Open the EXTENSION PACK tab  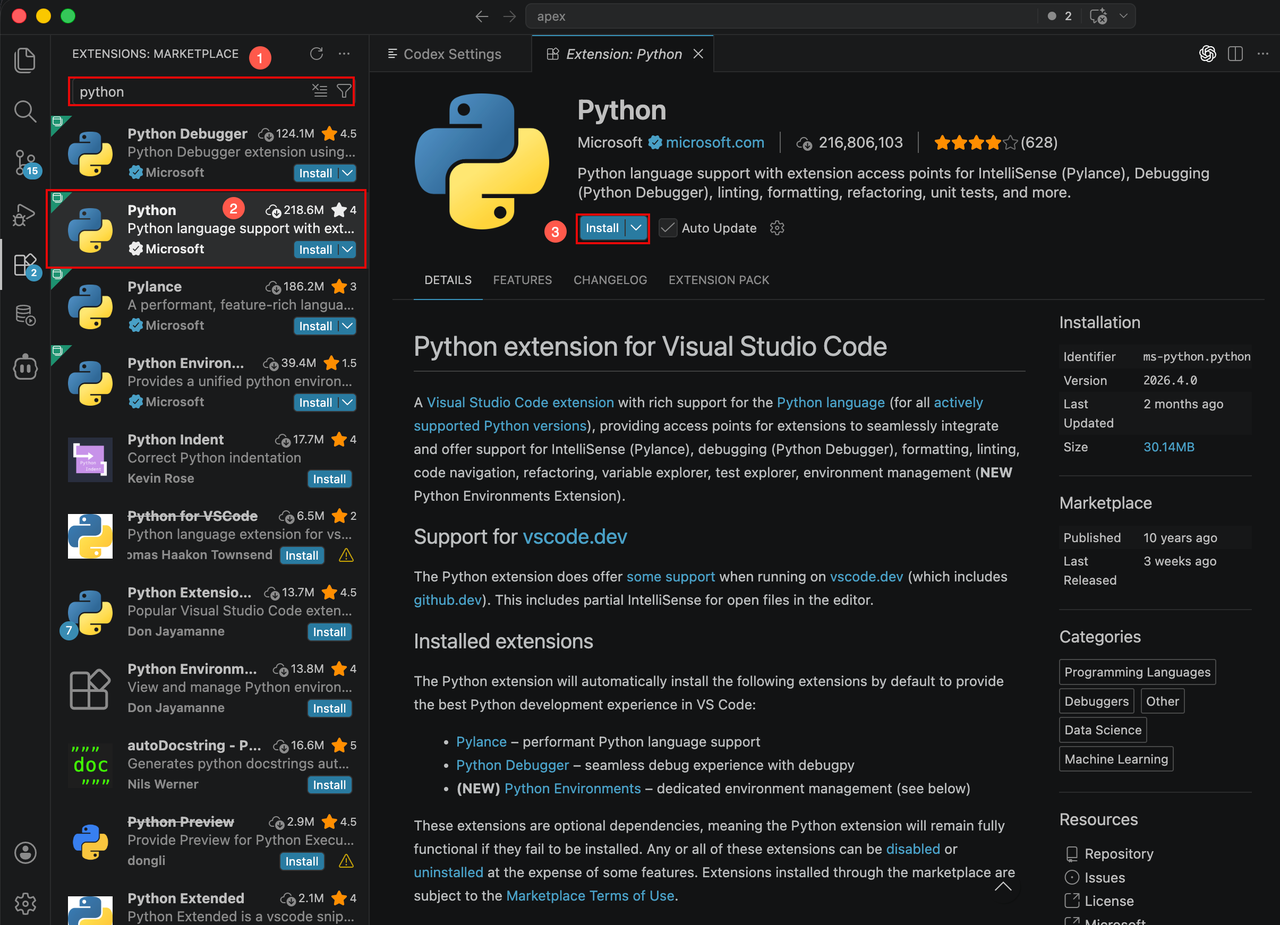pyautogui.click(x=719, y=280)
